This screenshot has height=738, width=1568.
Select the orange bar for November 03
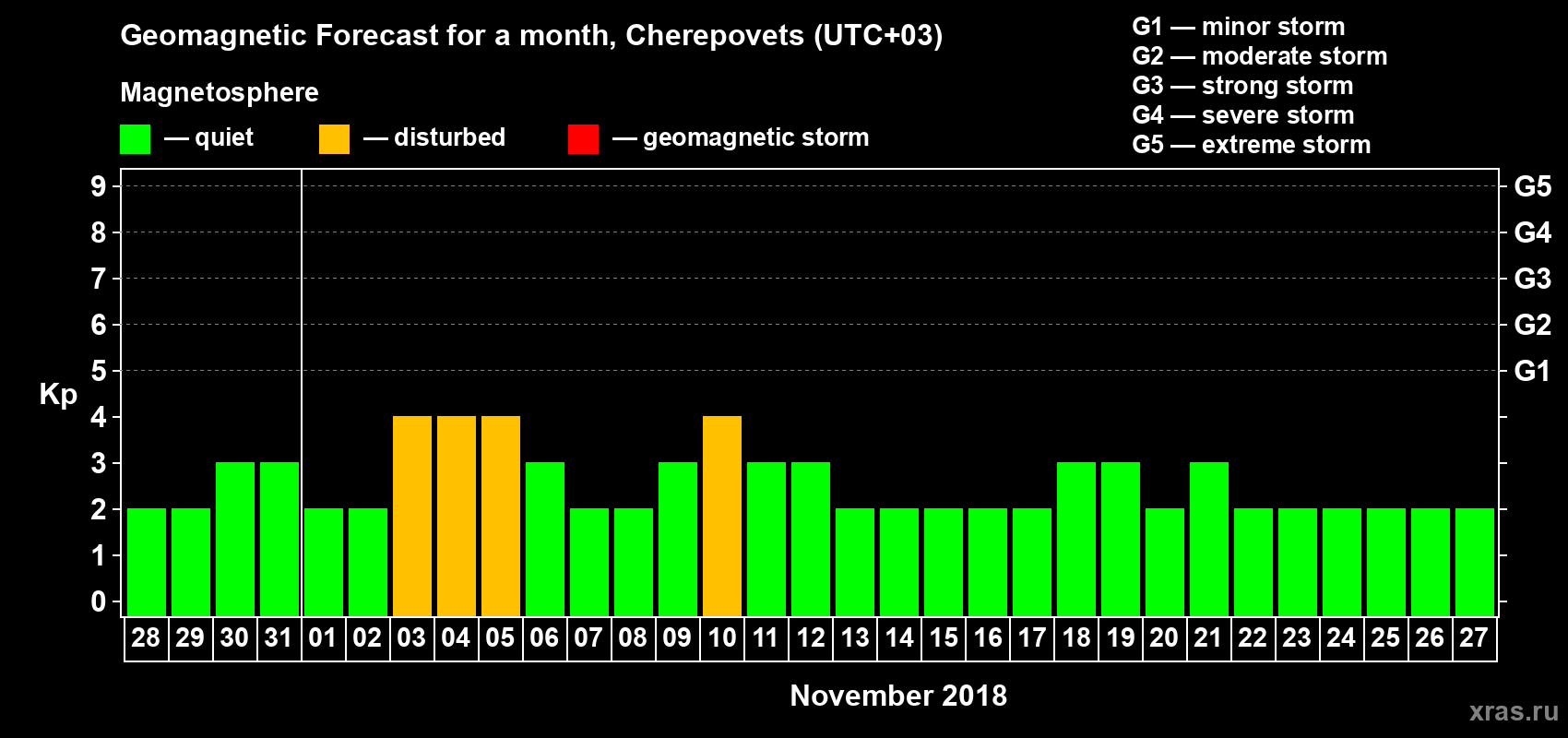[412, 516]
